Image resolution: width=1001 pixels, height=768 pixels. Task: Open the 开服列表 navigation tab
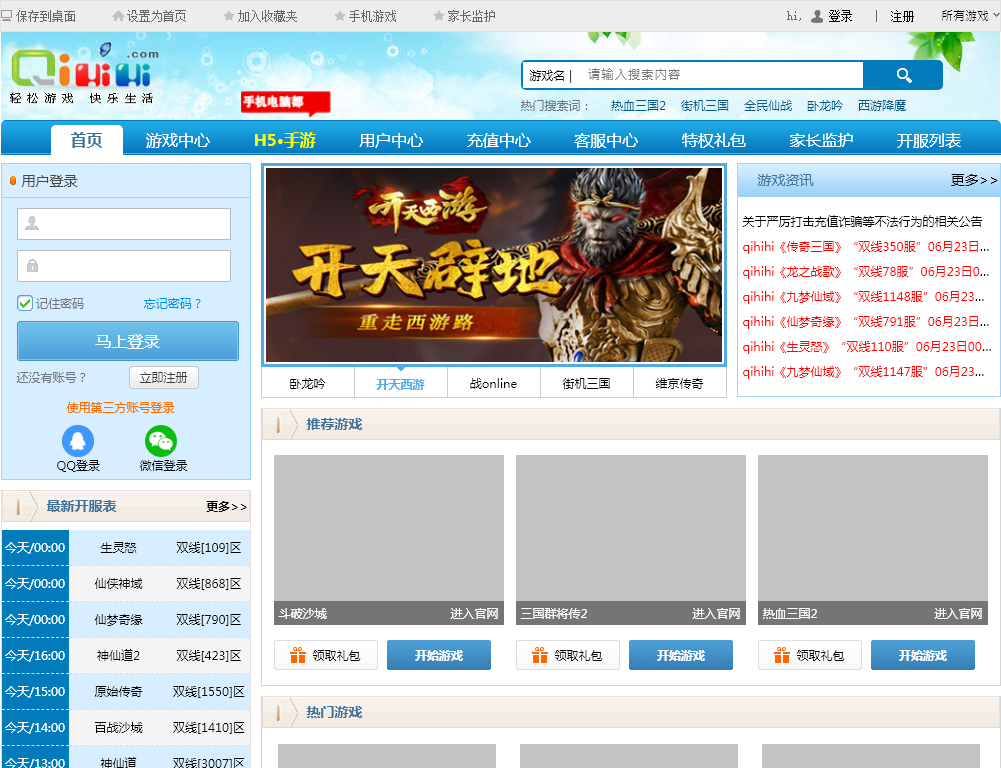(x=928, y=140)
